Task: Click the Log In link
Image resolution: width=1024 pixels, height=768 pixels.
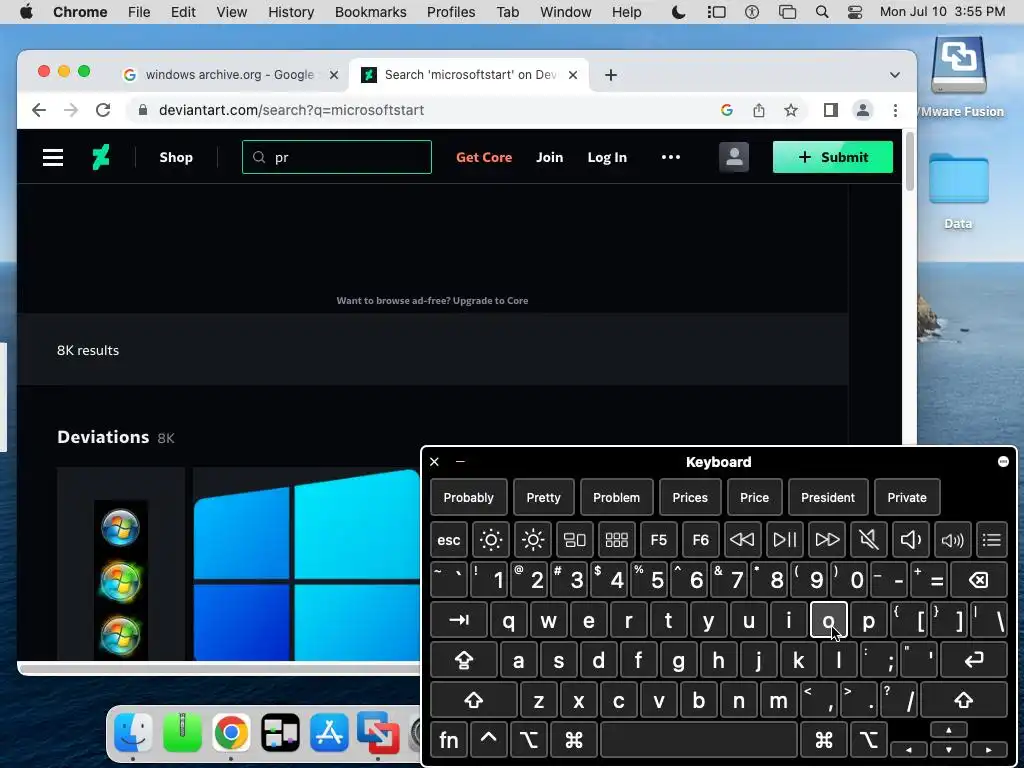Action: (607, 157)
